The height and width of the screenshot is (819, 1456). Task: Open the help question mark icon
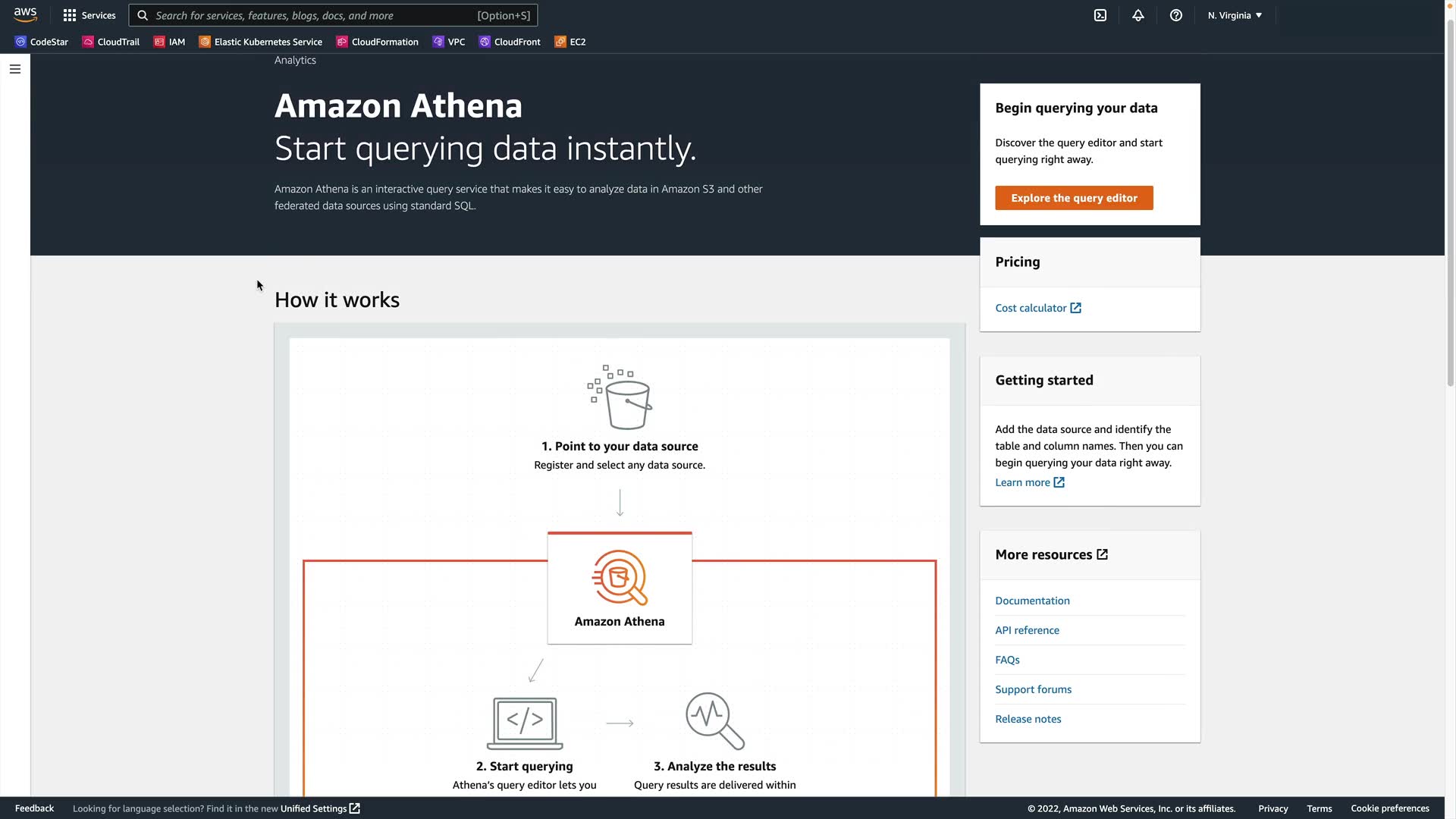(x=1175, y=15)
